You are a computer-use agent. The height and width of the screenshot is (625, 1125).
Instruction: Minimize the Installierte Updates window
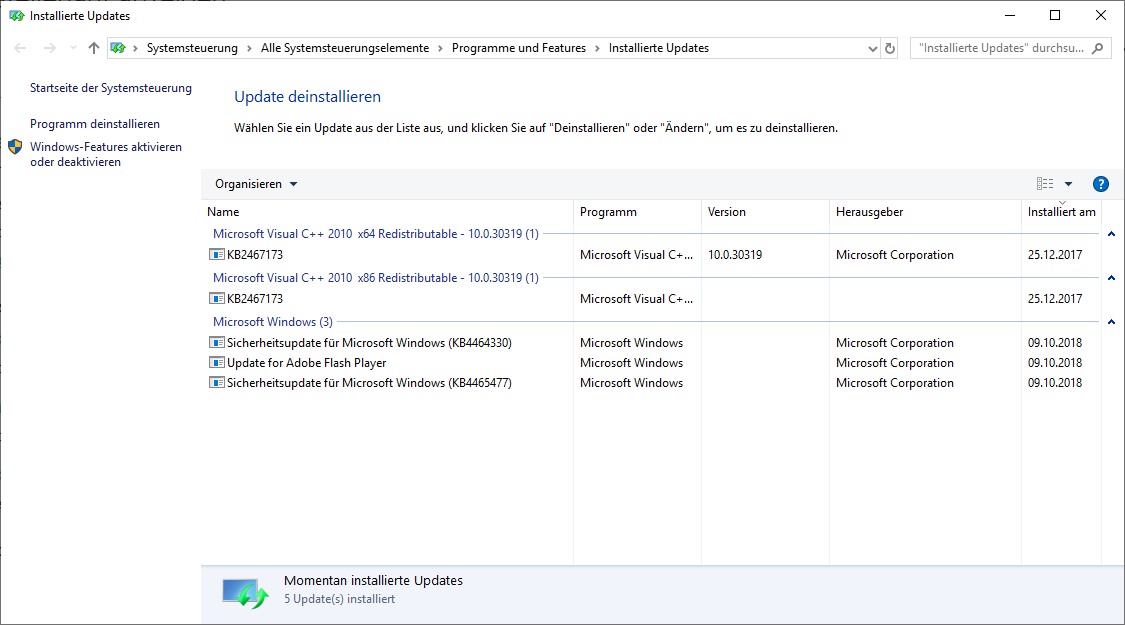(1010, 15)
